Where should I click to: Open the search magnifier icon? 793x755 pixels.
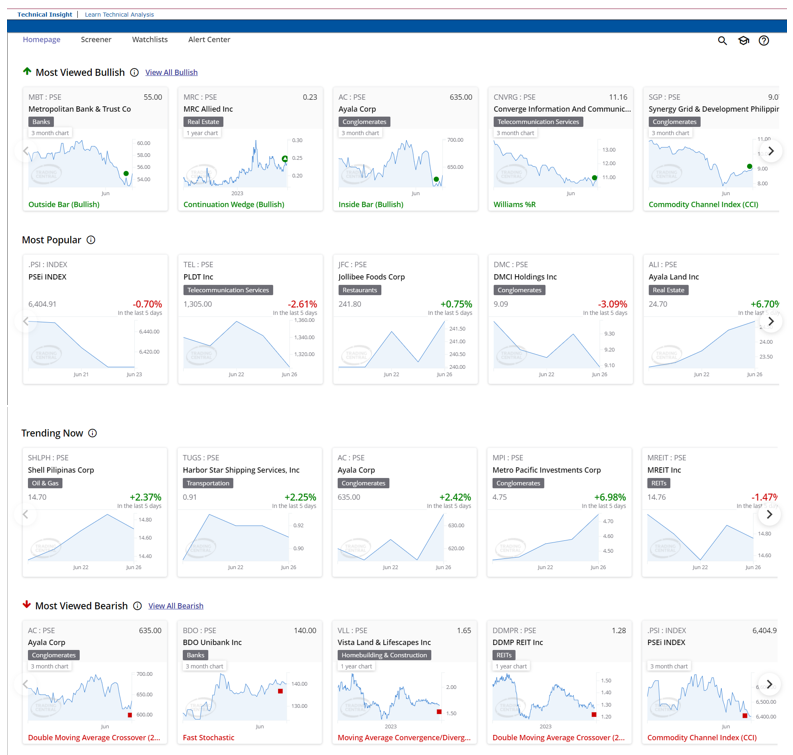pyautogui.click(x=722, y=40)
